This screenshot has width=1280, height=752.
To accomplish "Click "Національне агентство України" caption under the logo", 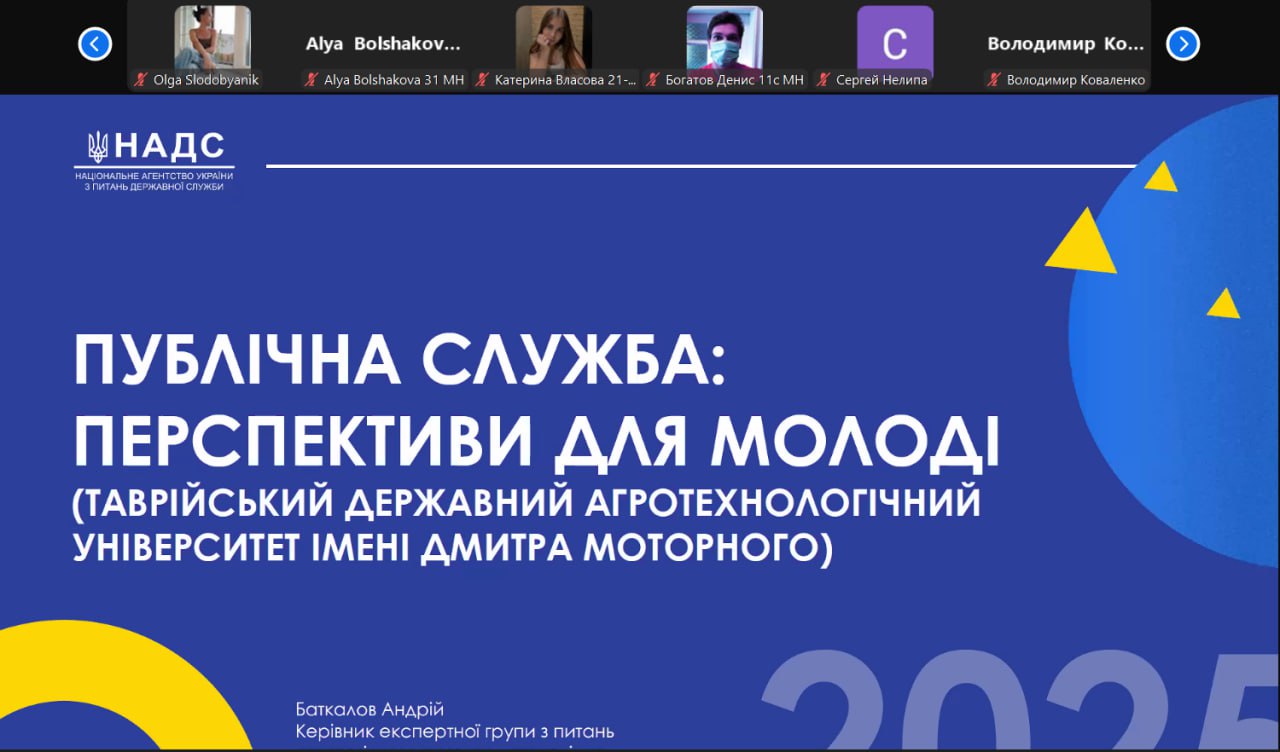I will point(154,176).
